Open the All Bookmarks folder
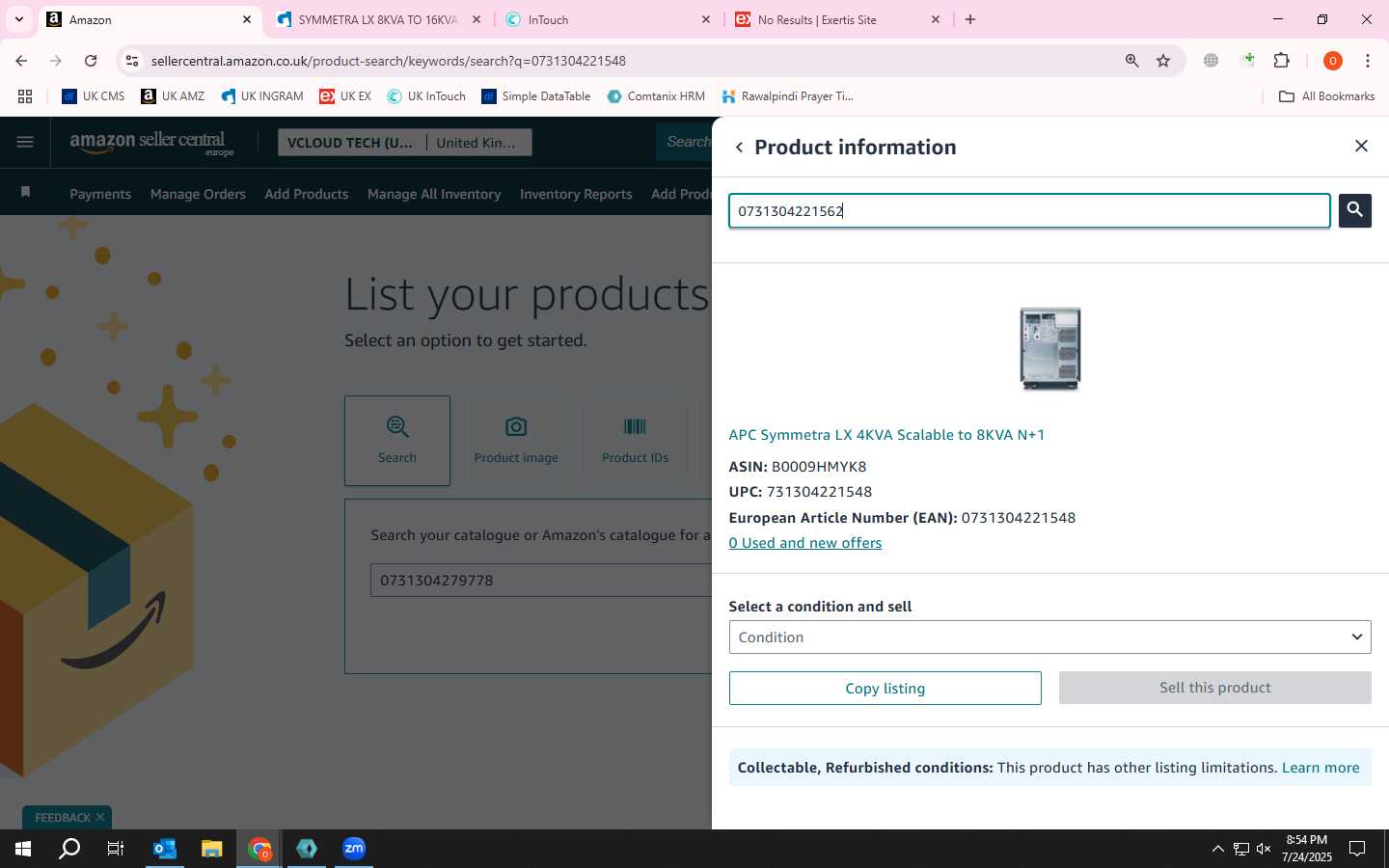Viewport: 1389px width, 868px height. pos(1326,96)
